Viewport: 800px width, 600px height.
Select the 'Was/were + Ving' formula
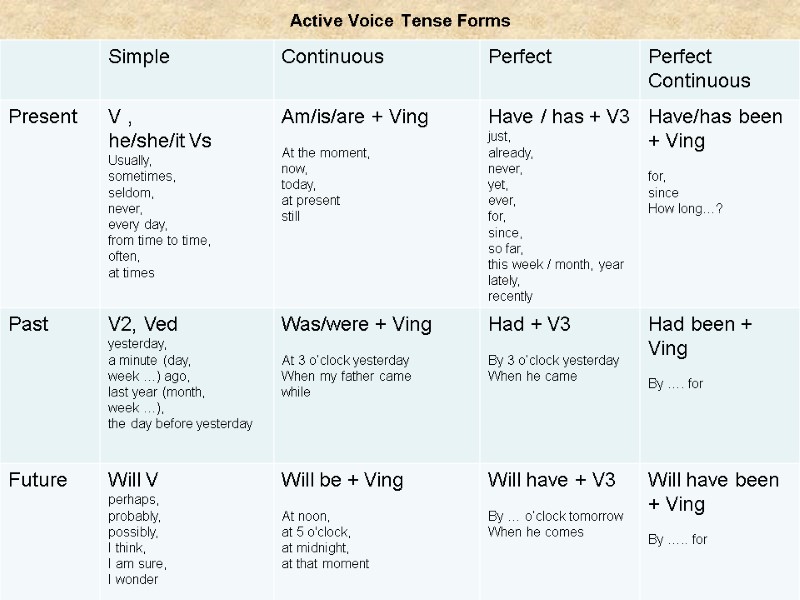coord(356,325)
